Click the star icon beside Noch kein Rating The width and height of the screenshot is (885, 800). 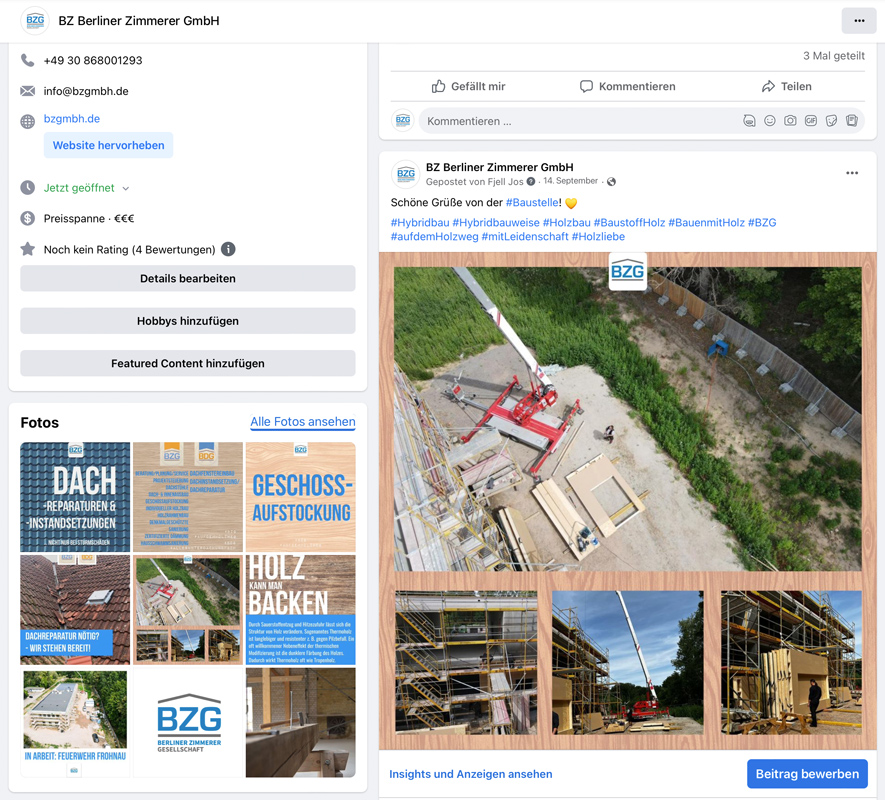(28, 249)
